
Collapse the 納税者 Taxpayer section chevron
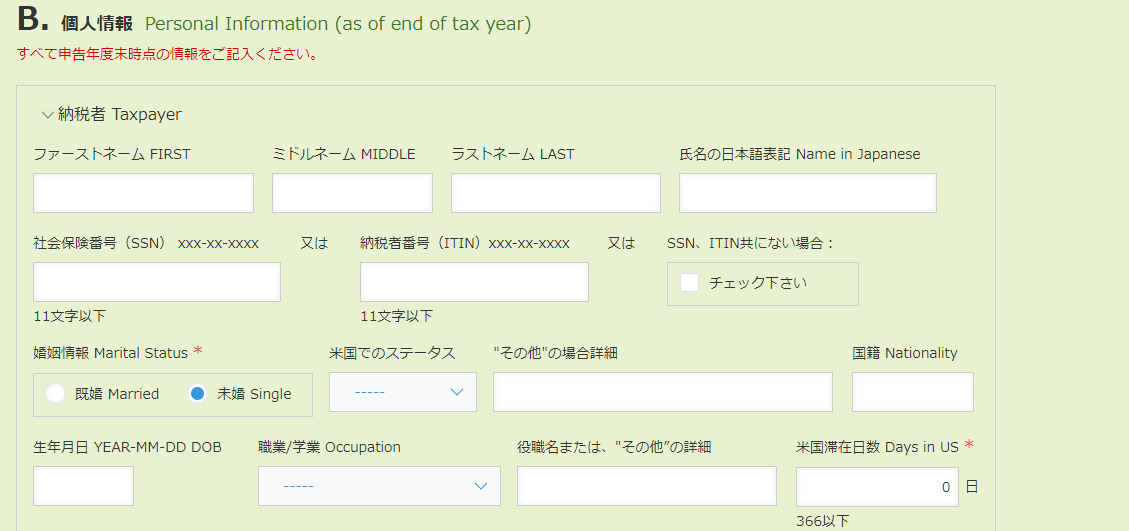click(47, 115)
